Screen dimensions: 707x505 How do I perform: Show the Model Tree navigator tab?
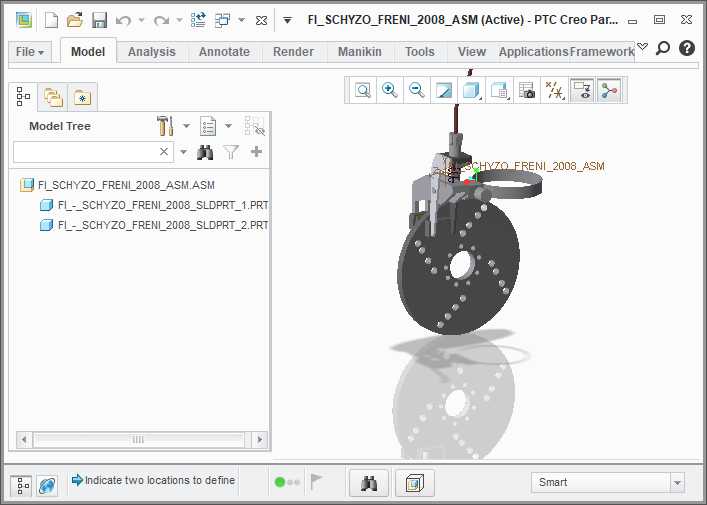pos(23,96)
